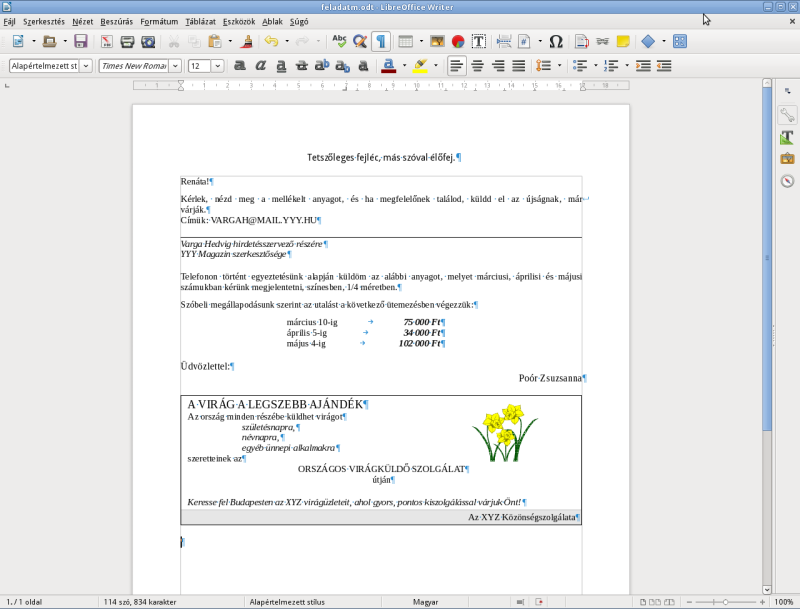This screenshot has width=800, height=609.
Task: Center the paragraph horizontally
Action: tap(478, 66)
